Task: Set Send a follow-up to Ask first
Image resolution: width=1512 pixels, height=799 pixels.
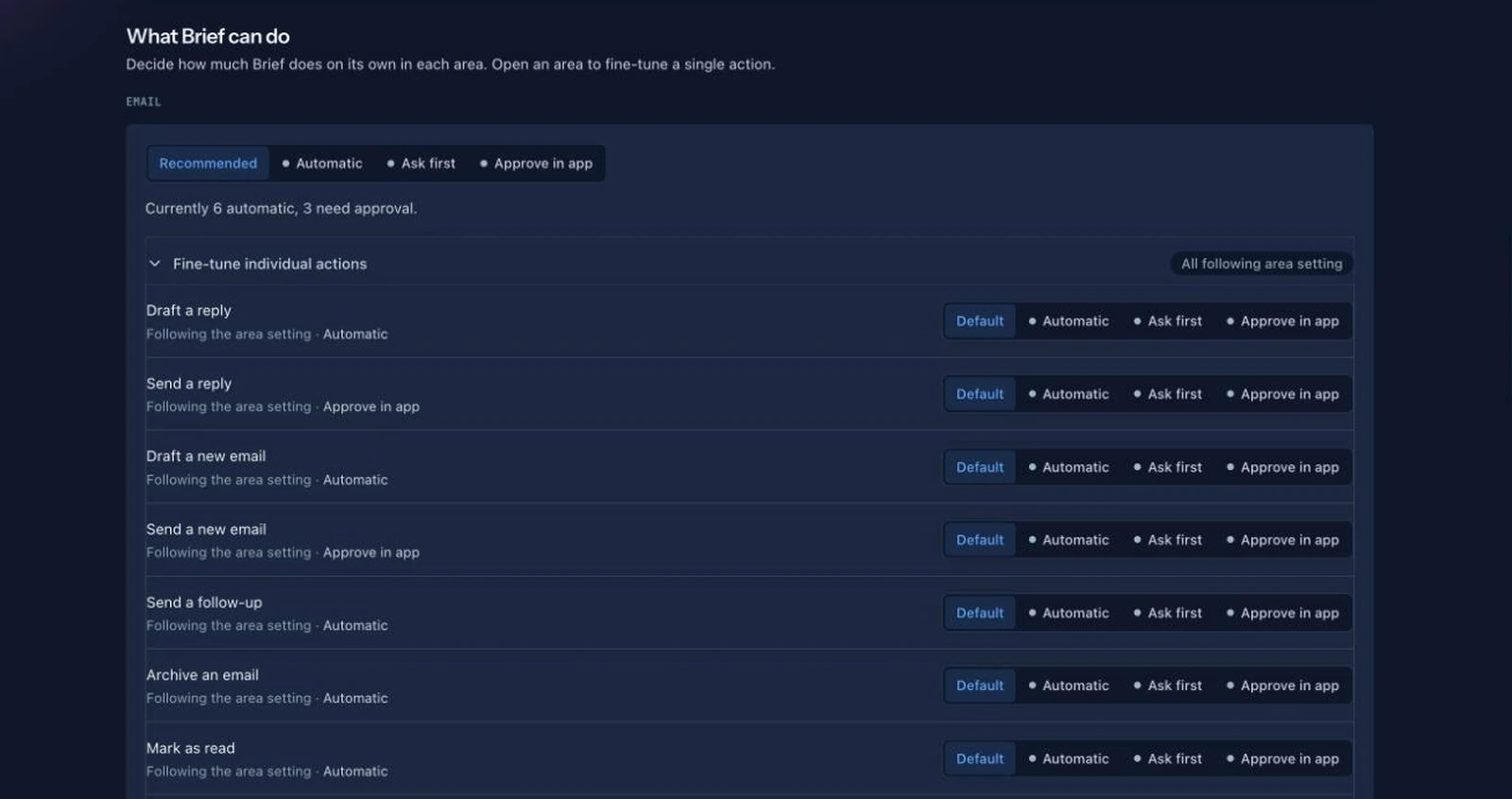Action: point(1168,613)
